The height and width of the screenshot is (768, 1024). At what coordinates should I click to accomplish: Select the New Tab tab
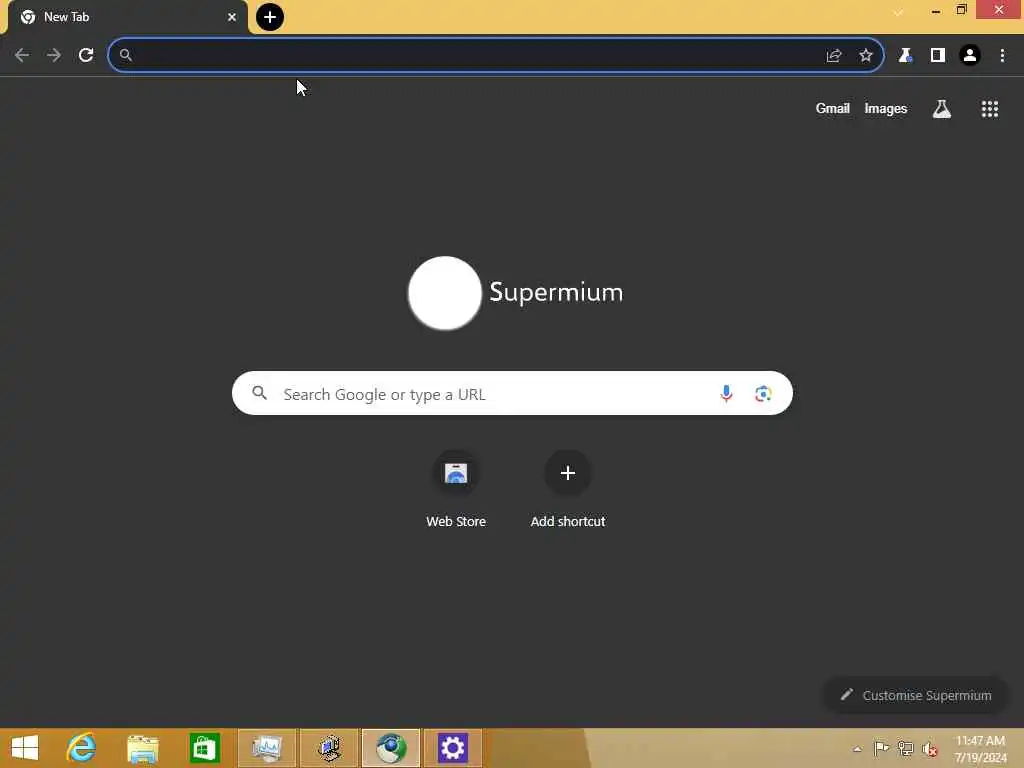click(x=128, y=17)
